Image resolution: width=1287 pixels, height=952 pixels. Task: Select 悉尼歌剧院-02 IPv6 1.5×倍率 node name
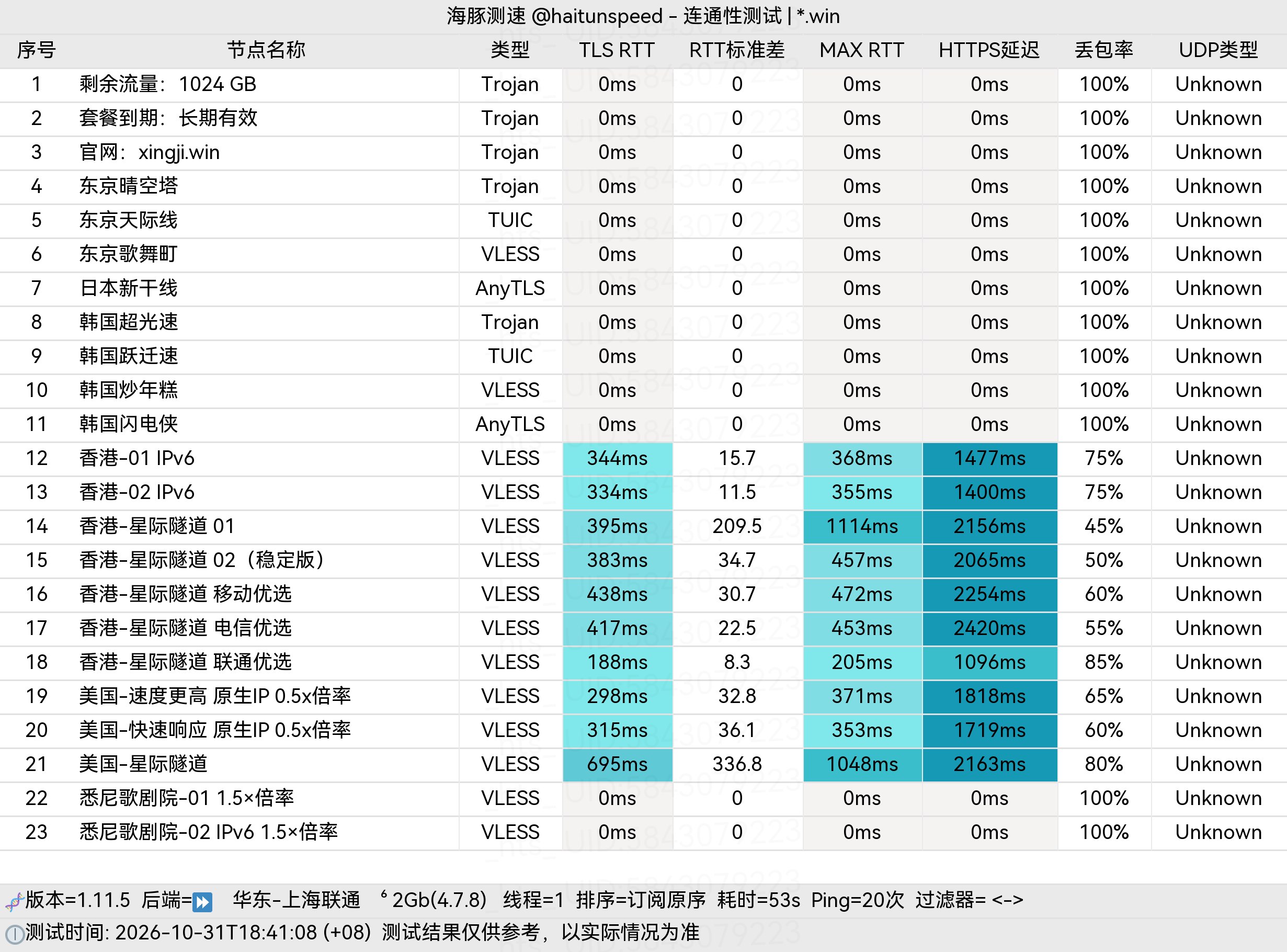[x=209, y=832]
